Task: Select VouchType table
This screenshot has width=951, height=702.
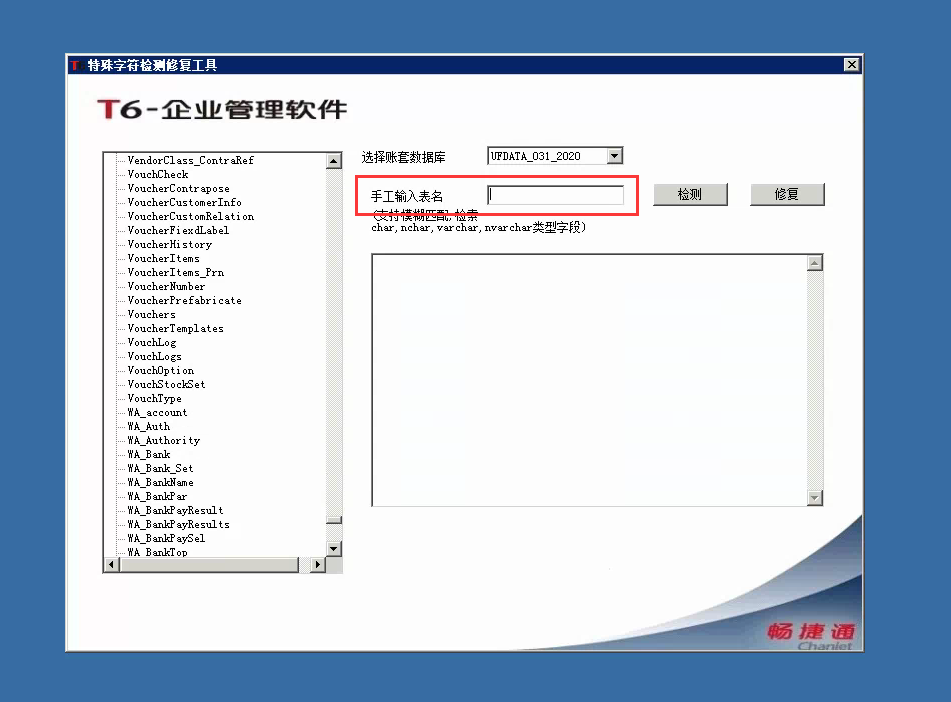Action: (x=155, y=398)
